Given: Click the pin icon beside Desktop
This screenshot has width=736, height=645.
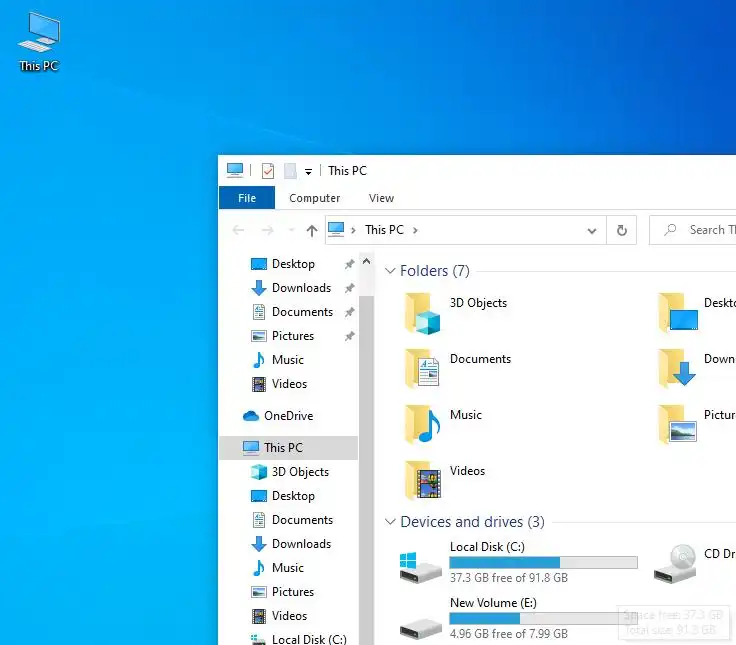Looking at the screenshot, I should coord(349,264).
